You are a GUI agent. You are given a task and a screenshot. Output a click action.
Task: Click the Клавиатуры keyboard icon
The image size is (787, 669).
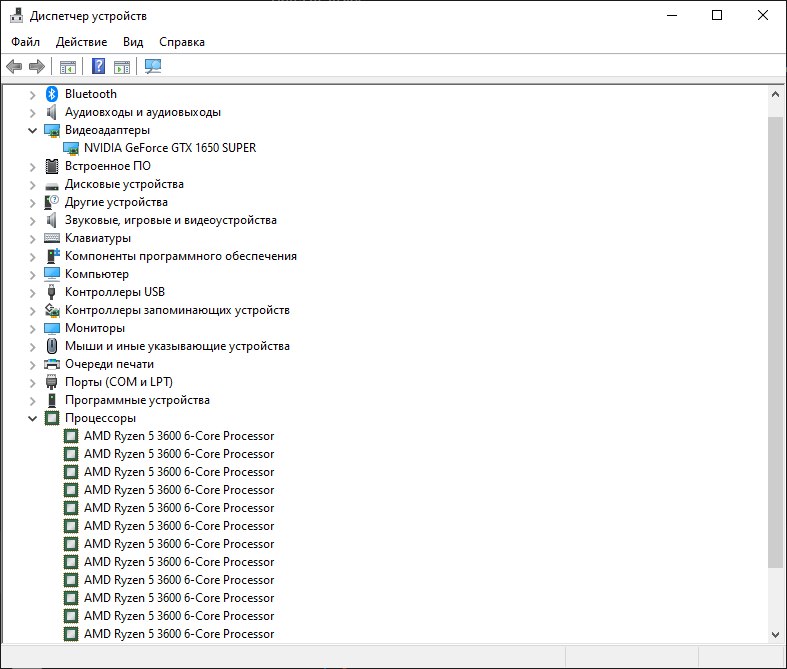point(52,238)
